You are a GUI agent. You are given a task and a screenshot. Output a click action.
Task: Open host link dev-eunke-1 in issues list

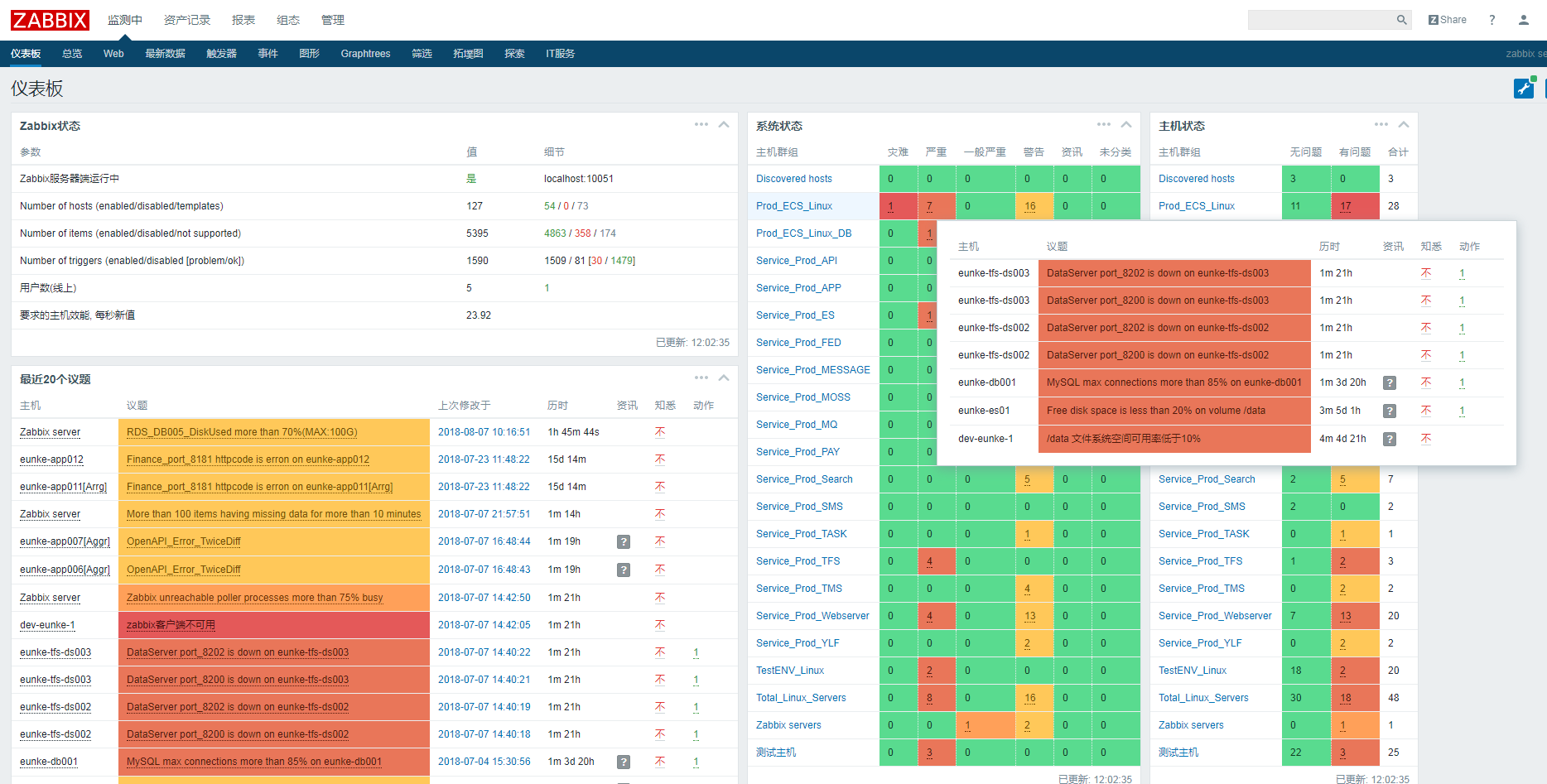47,625
